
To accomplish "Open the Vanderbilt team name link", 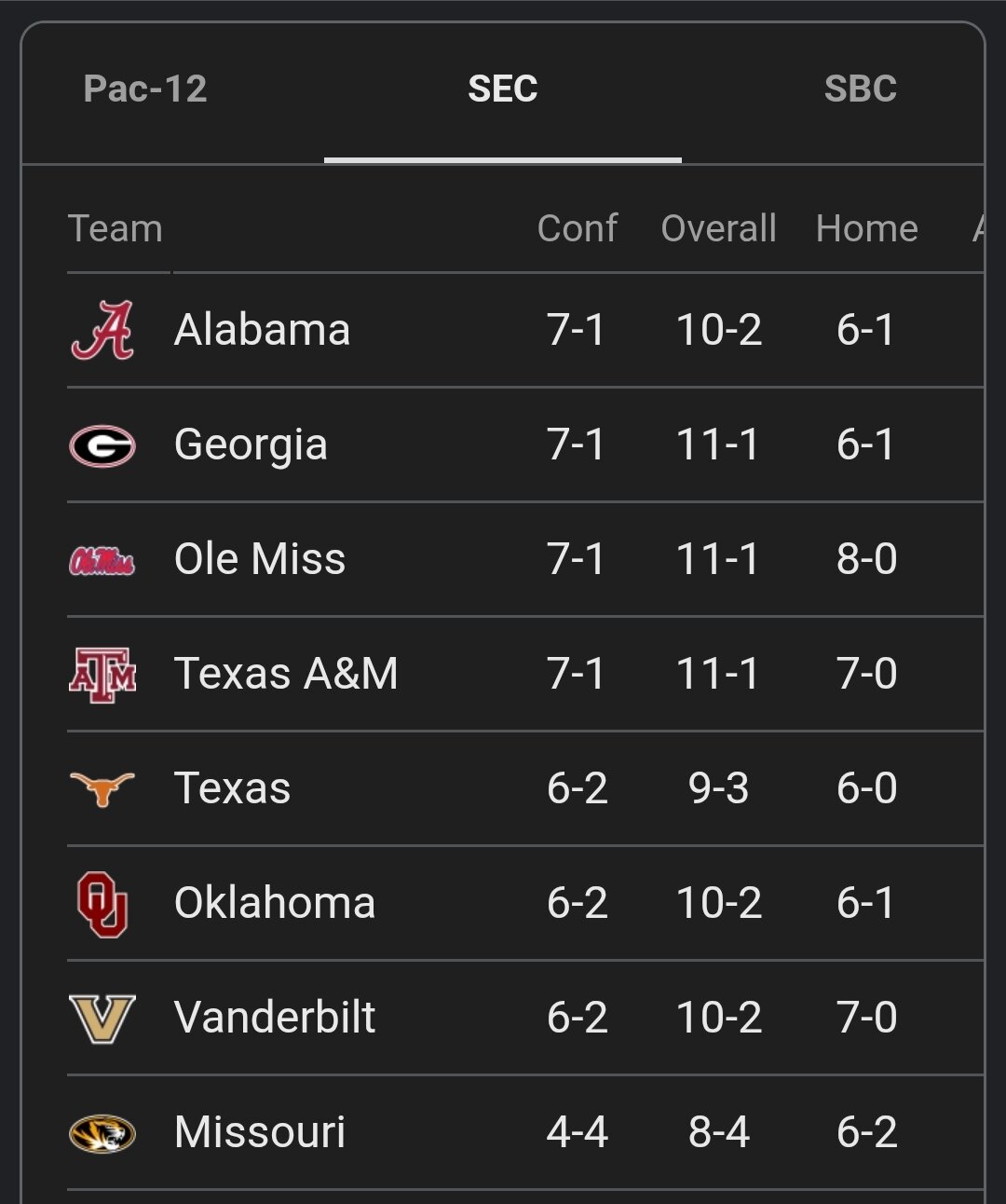I will (x=275, y=1017).
